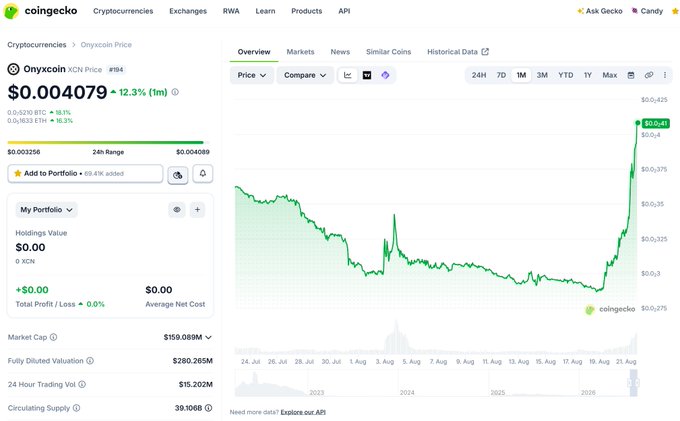This screenshot has width=680, height=421.
Task: Click the CoinGecko logo
Action: pyautogui.click(x=40, y=11)
